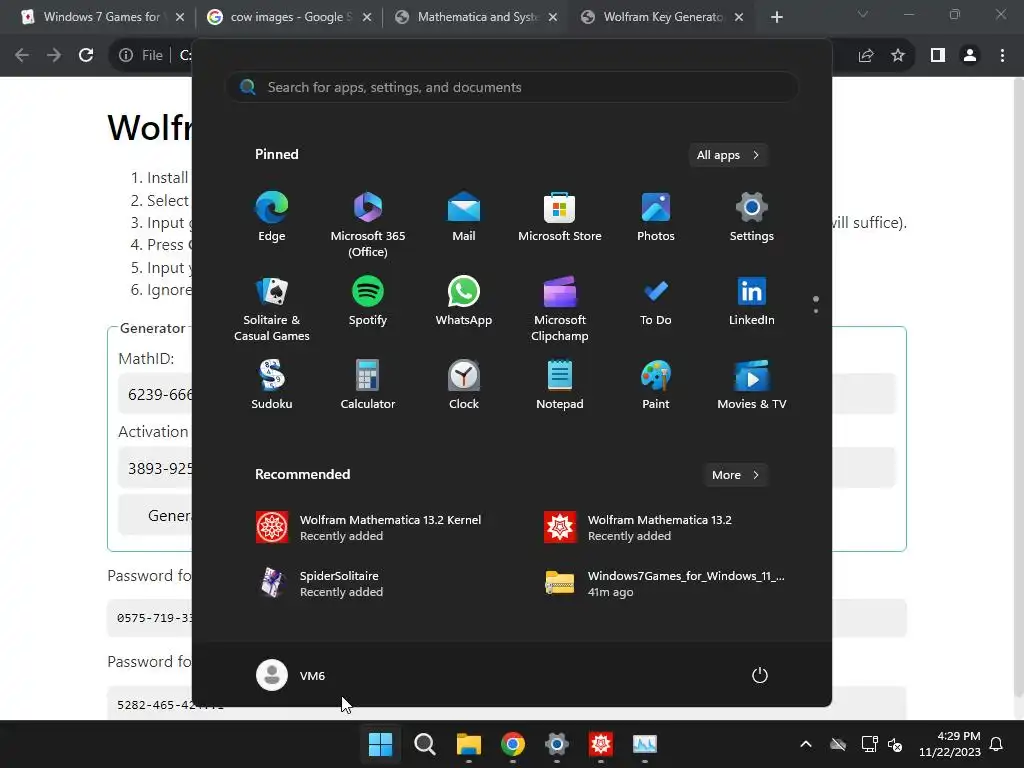Screen dimensions: 1024x768
Task: Open Chrome three-dot menu
Action: (x=1002, y=56)
